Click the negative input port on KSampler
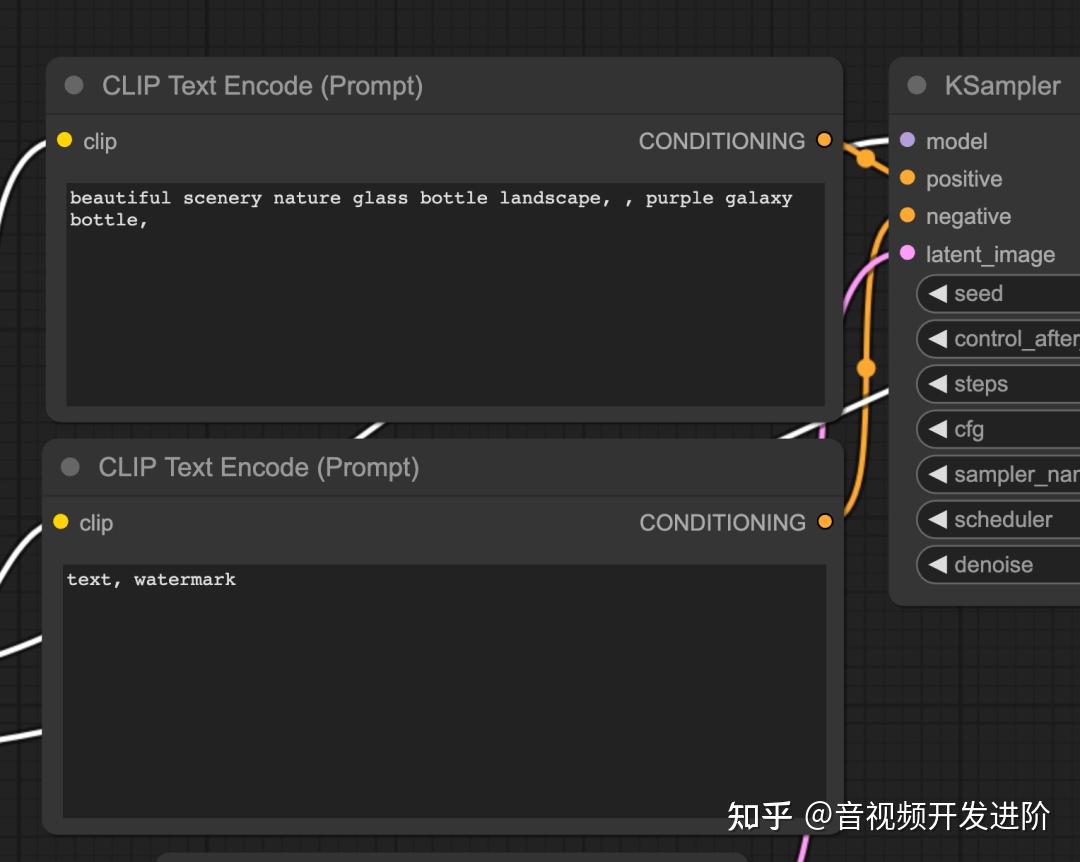The height and width of the screenshot is (862, 1080). [x=908, y=216]
